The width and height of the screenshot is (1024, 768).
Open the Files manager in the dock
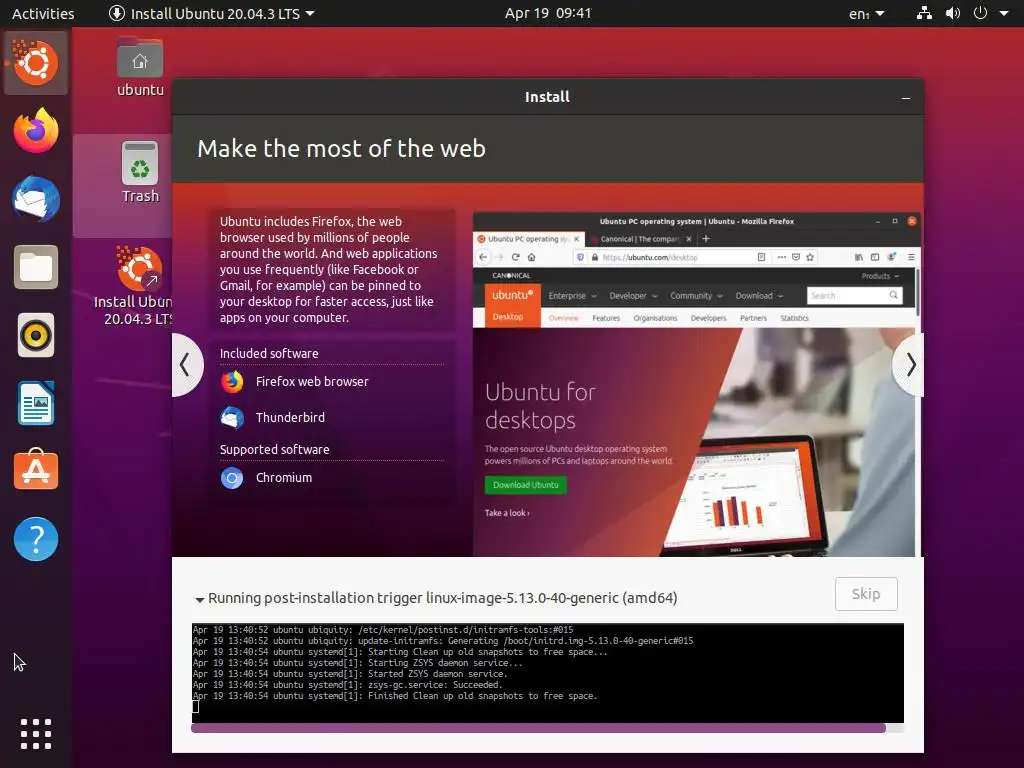[x=36, y=267]
